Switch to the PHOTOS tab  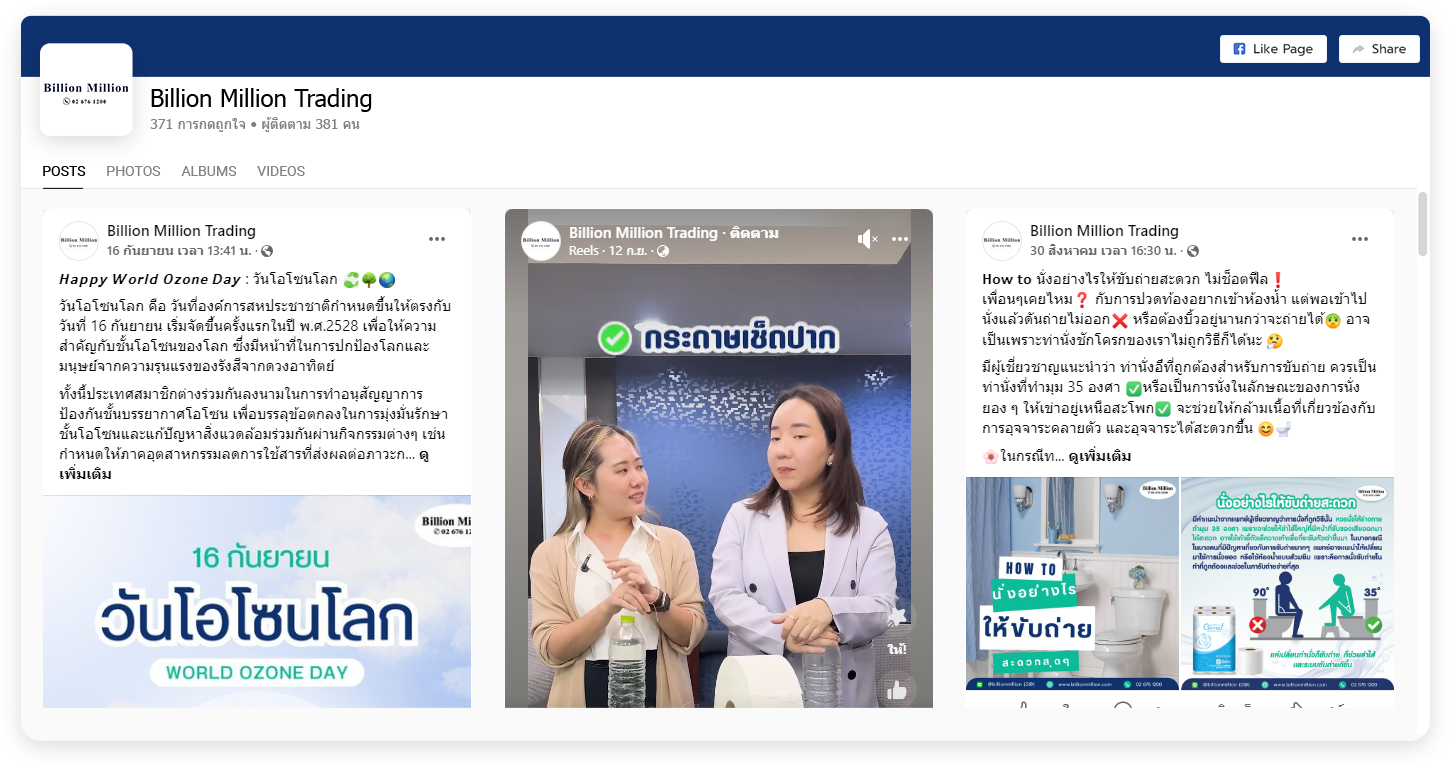[x=133, y=171]
